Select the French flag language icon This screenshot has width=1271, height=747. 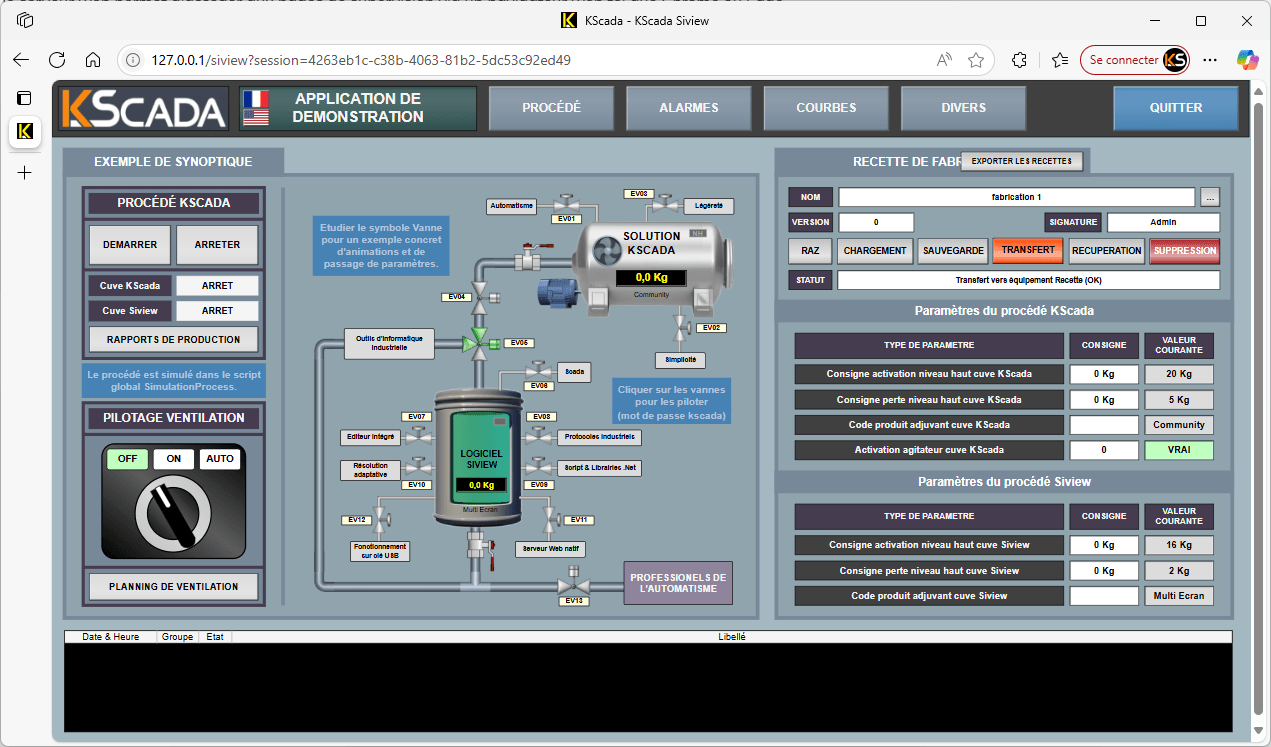pos(256,99)
